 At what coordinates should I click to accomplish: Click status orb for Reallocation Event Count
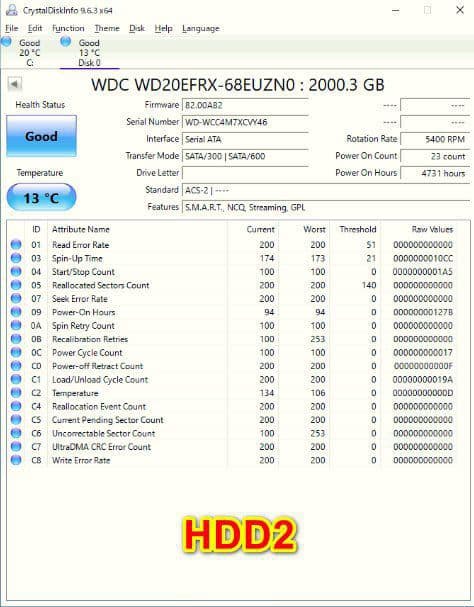16,406
